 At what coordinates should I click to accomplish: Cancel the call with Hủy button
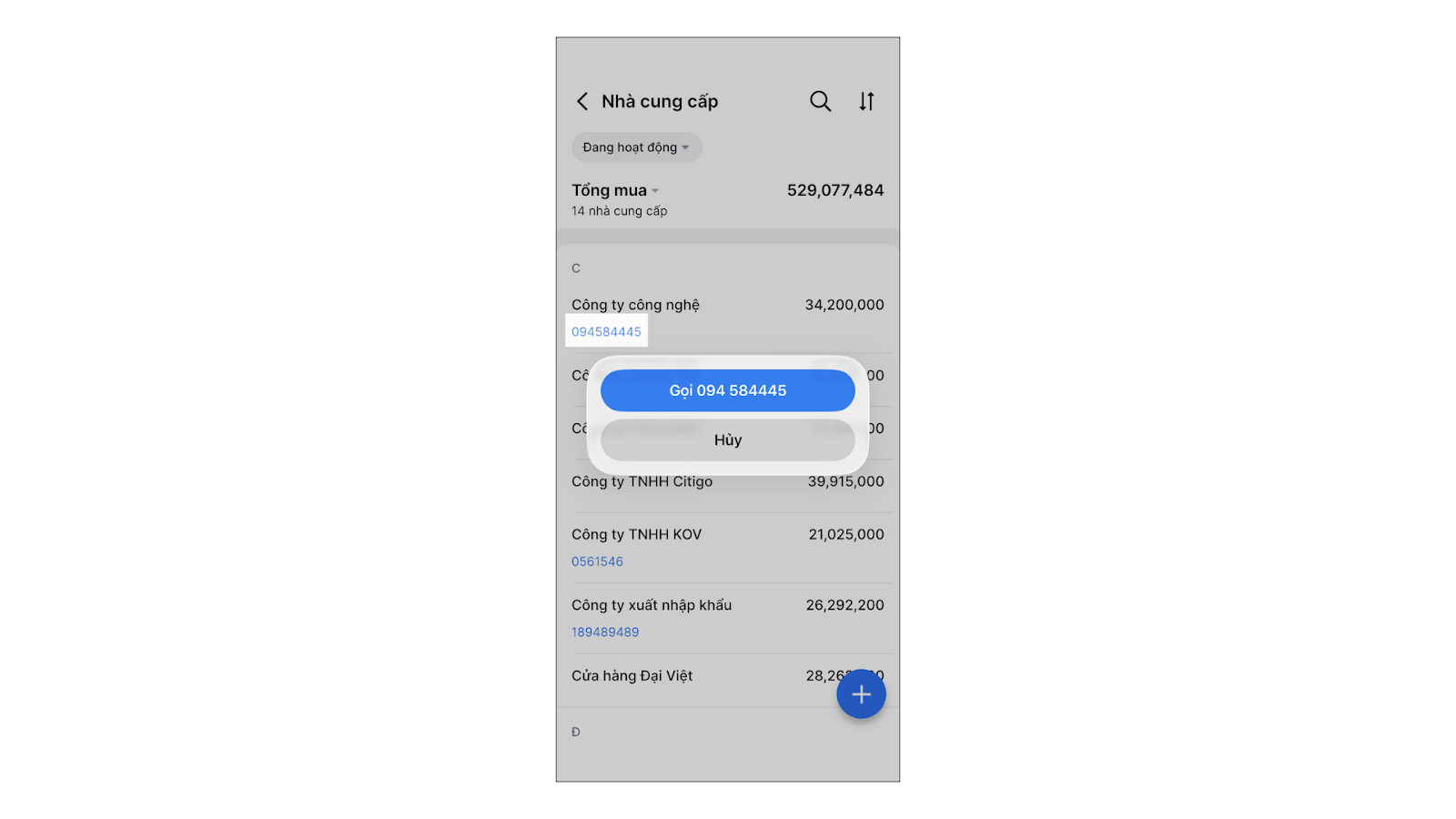click(x=728, y=440)
